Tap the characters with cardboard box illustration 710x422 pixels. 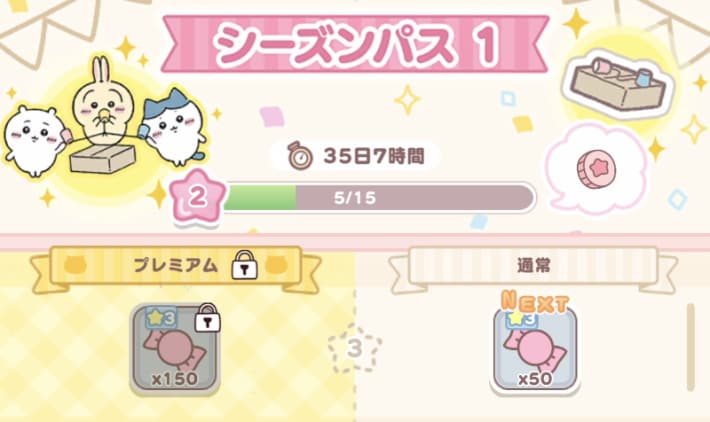pos(104,120)
